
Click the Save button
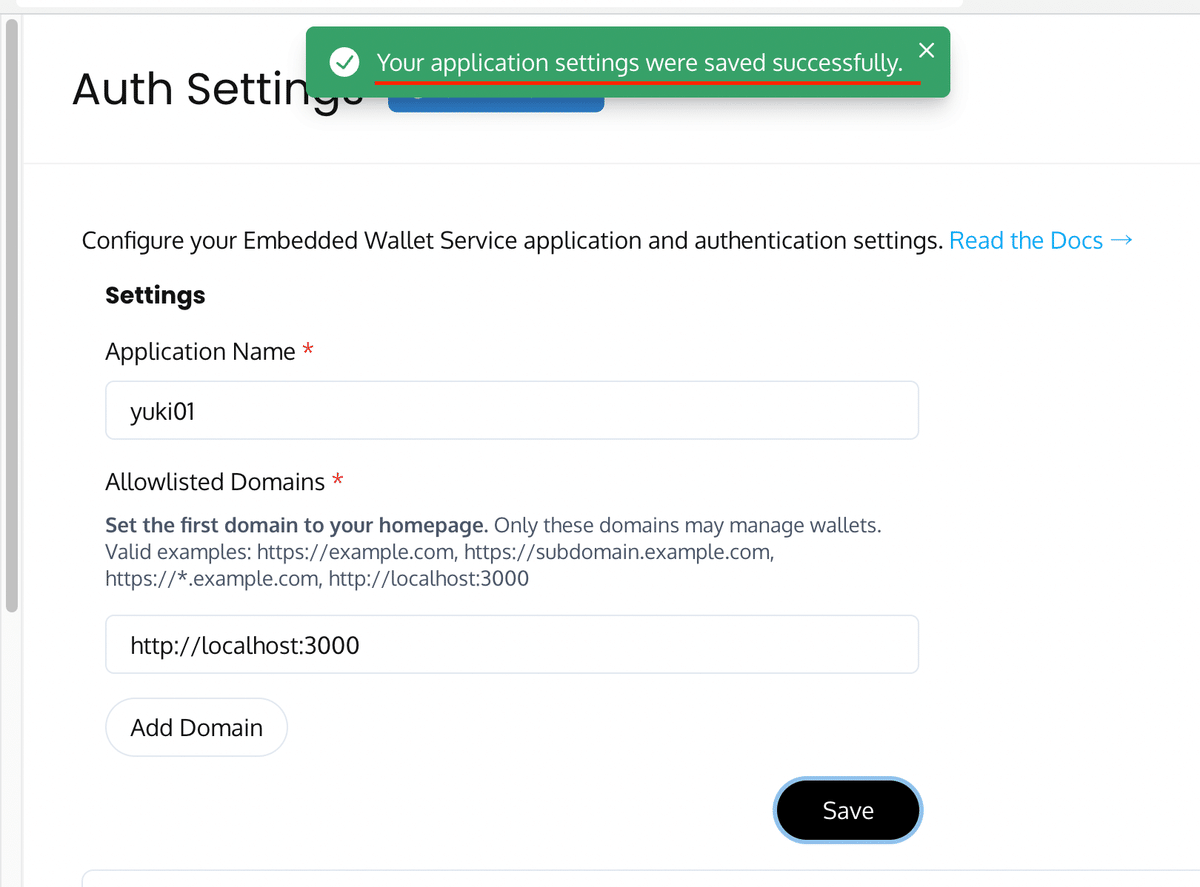(x=848, y=810)
